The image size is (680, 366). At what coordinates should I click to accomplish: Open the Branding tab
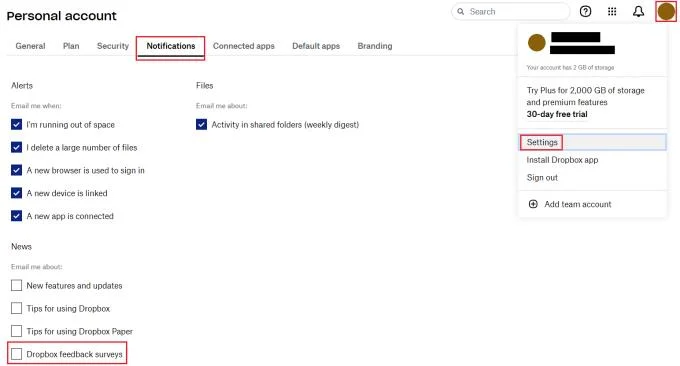(375, 46)
